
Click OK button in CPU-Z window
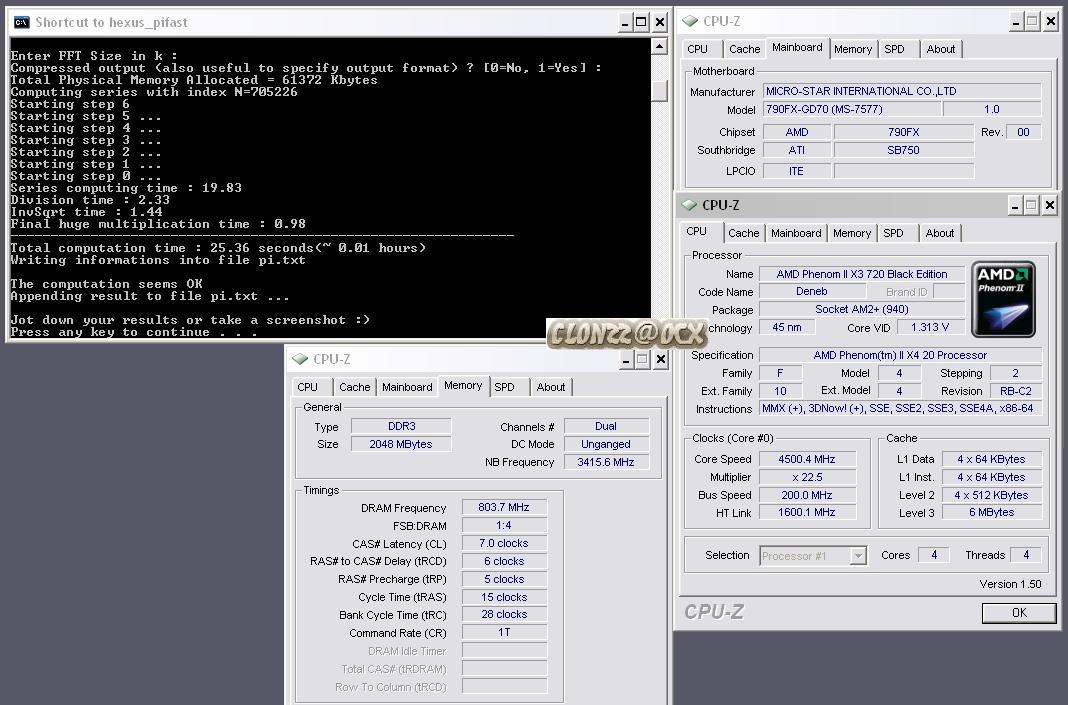[x=1019, y=612]
